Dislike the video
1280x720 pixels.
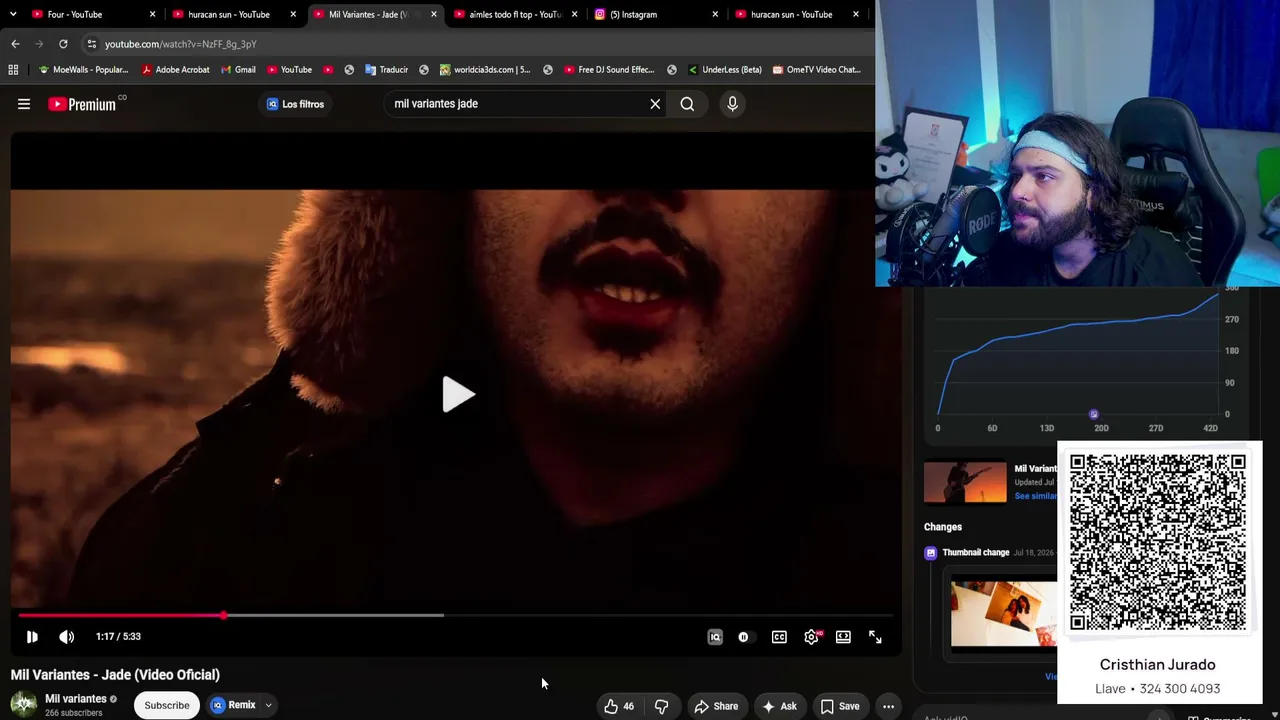coord(661,706)
